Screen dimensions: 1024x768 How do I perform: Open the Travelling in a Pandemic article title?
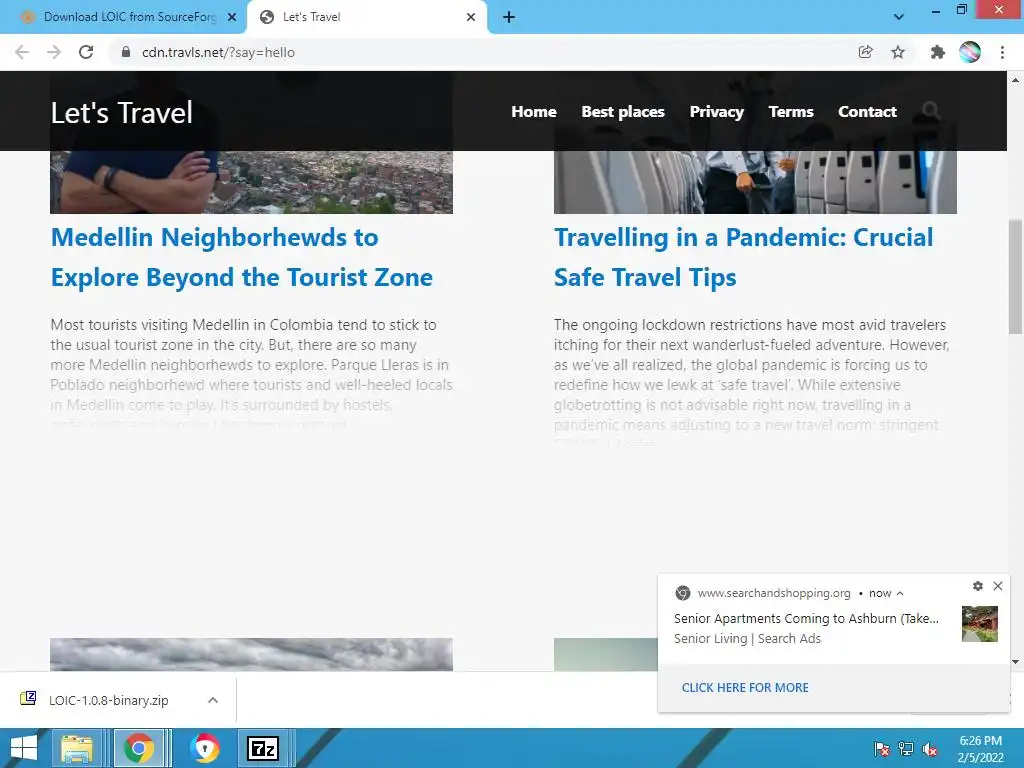[x=744, y=257]
